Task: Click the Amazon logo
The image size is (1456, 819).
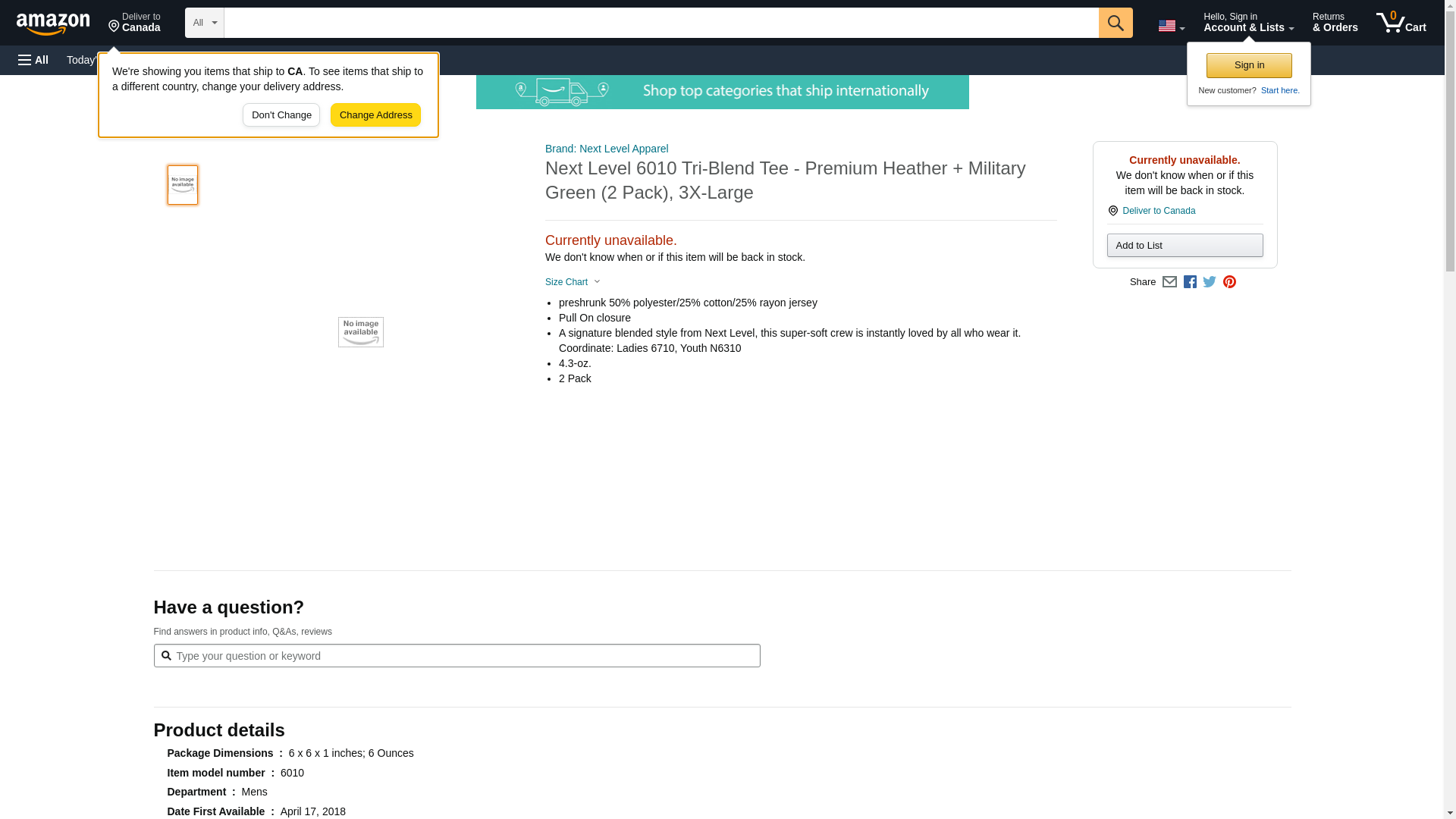Action: point(53,24)
